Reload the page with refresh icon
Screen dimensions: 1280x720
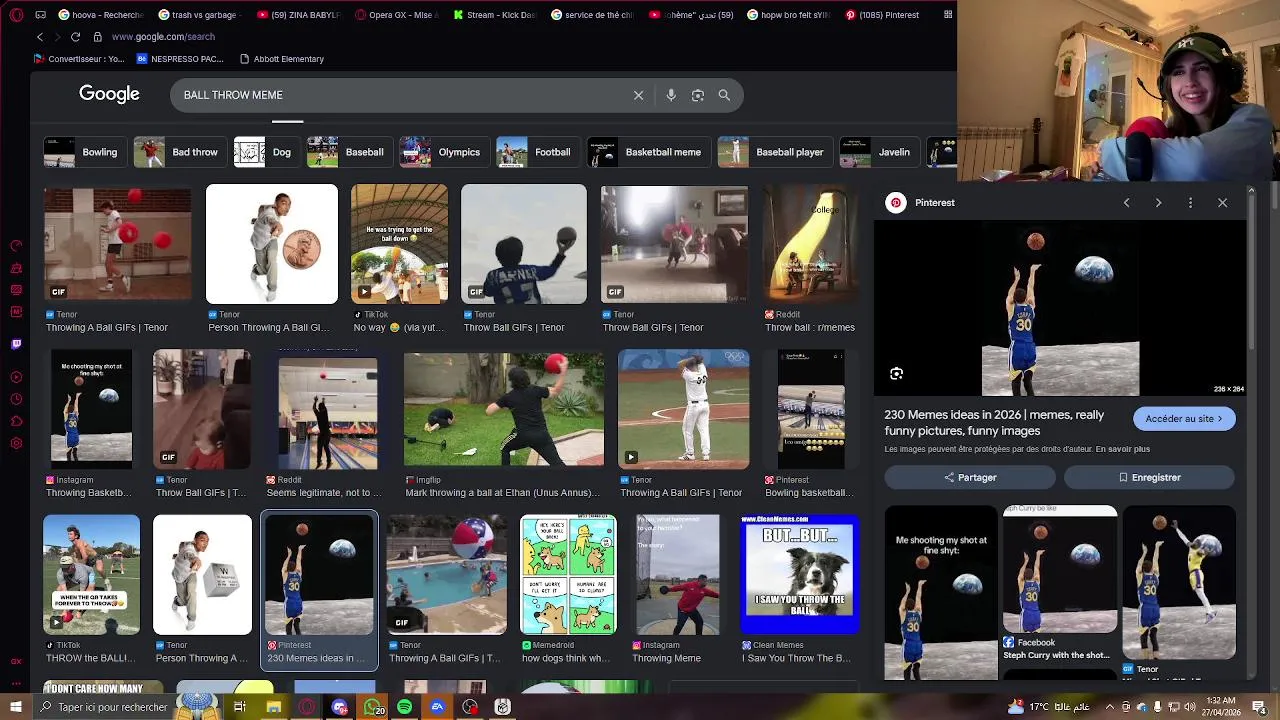(x=75, y=37)
